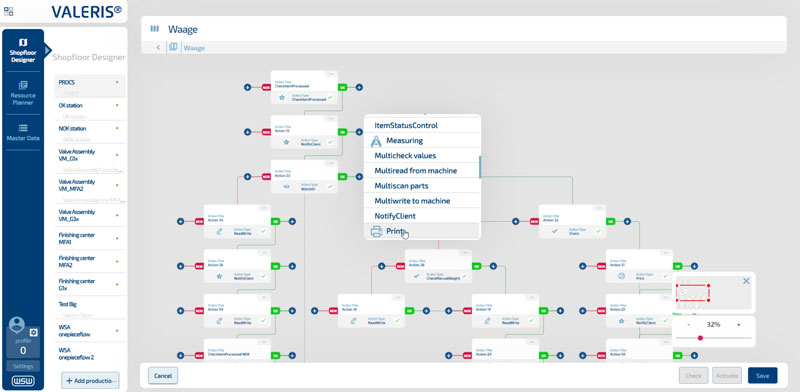Toggle the green check on Action 32 Check node
Viewport: 800px width, 392px height.
(598, 231)
